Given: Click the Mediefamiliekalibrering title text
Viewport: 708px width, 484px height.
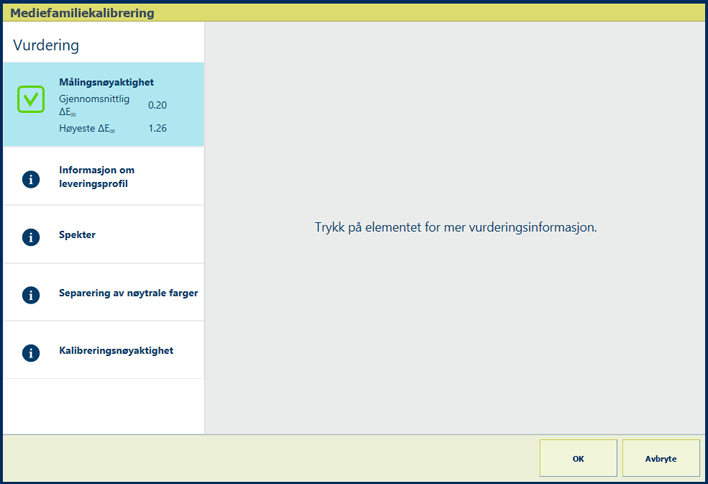Looking at the screenshot, I should [x=82, y=13].
